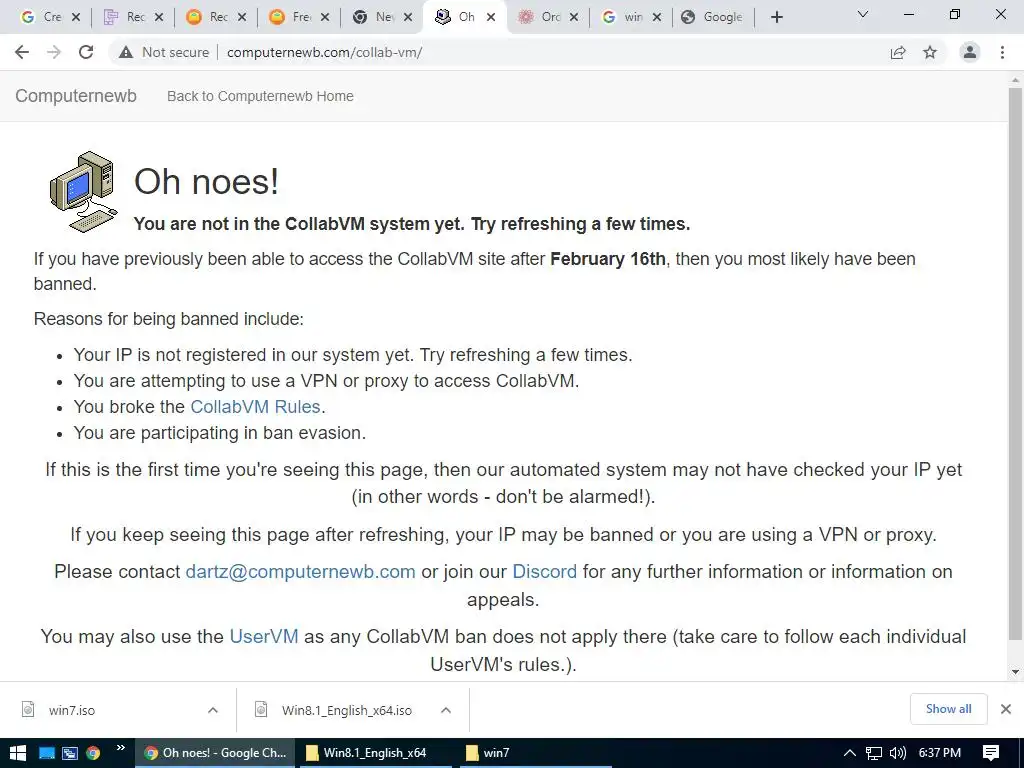Open the Discord link

pyautogui.click(x=545, y=571)
